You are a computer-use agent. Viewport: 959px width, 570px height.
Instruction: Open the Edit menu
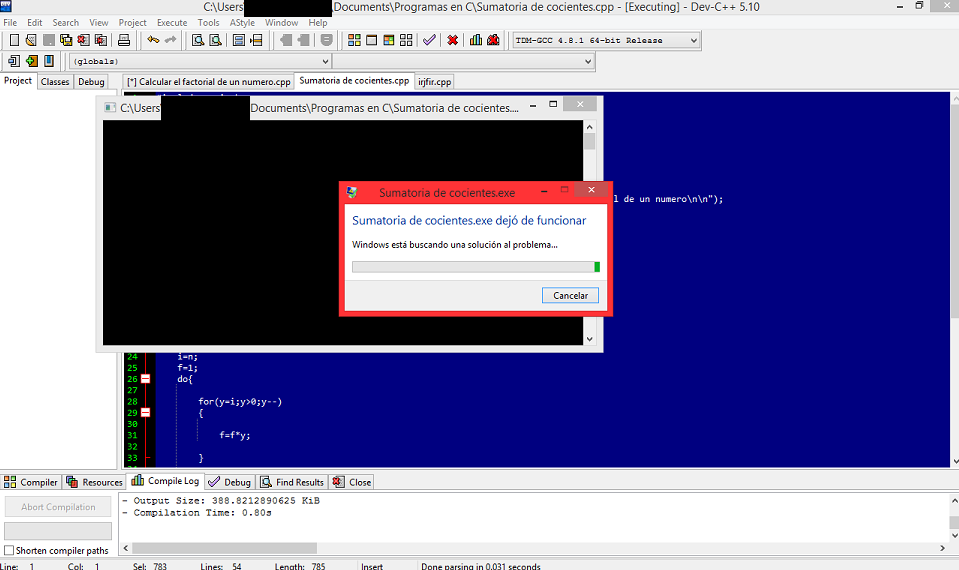click(35, 23)
